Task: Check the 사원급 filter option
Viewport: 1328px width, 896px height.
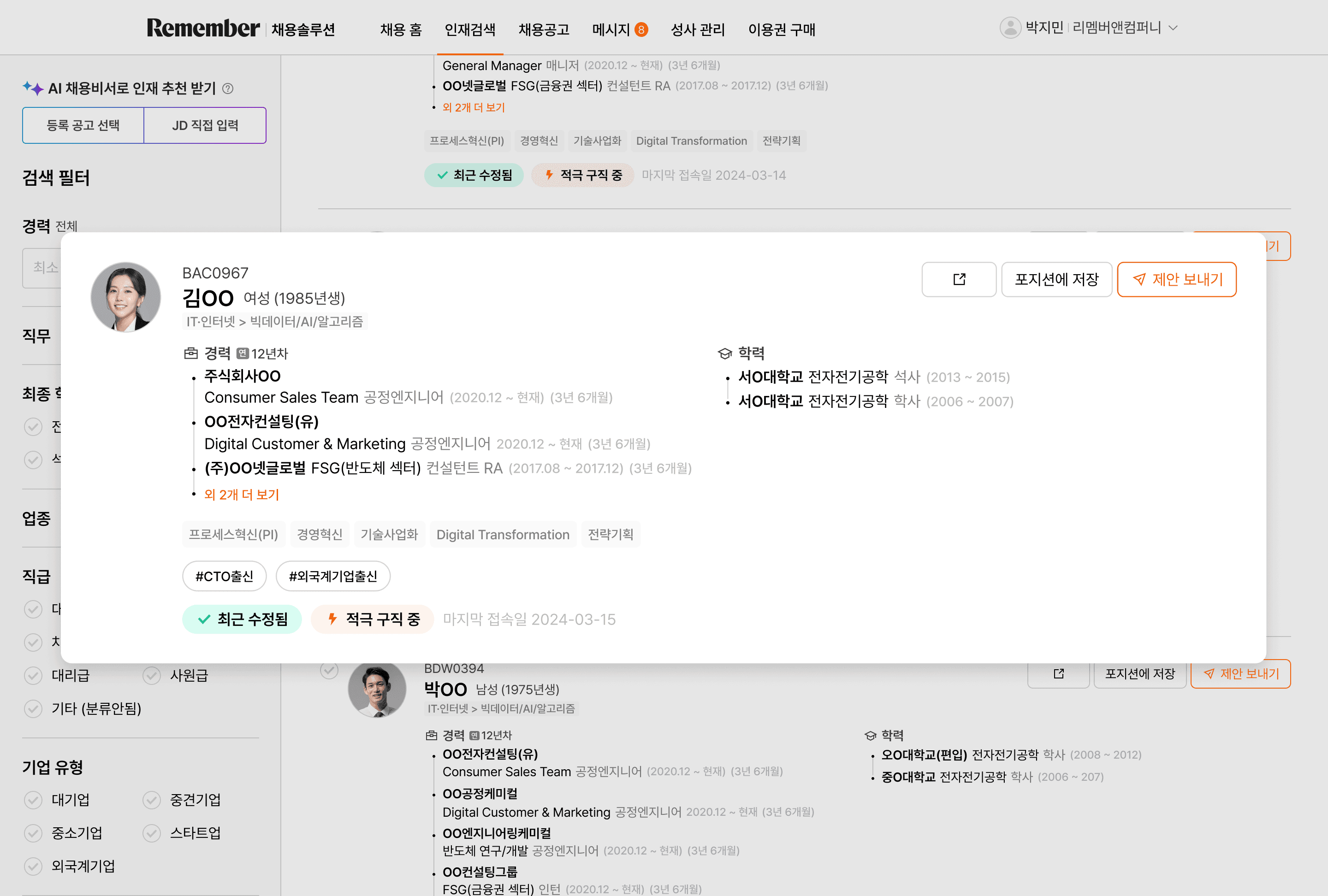Action: (x=151, y=676)
